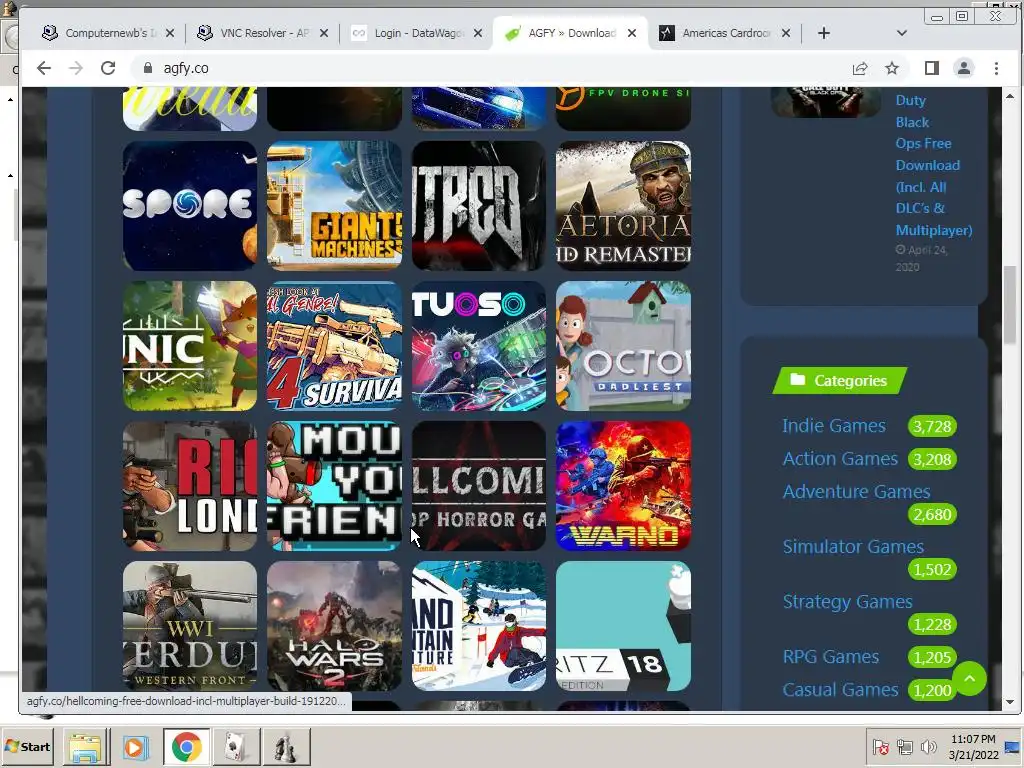Click the Black Ops sidebar thumbnail
The width and height of the screenshot is (1024, 768).
pos(826,103)
